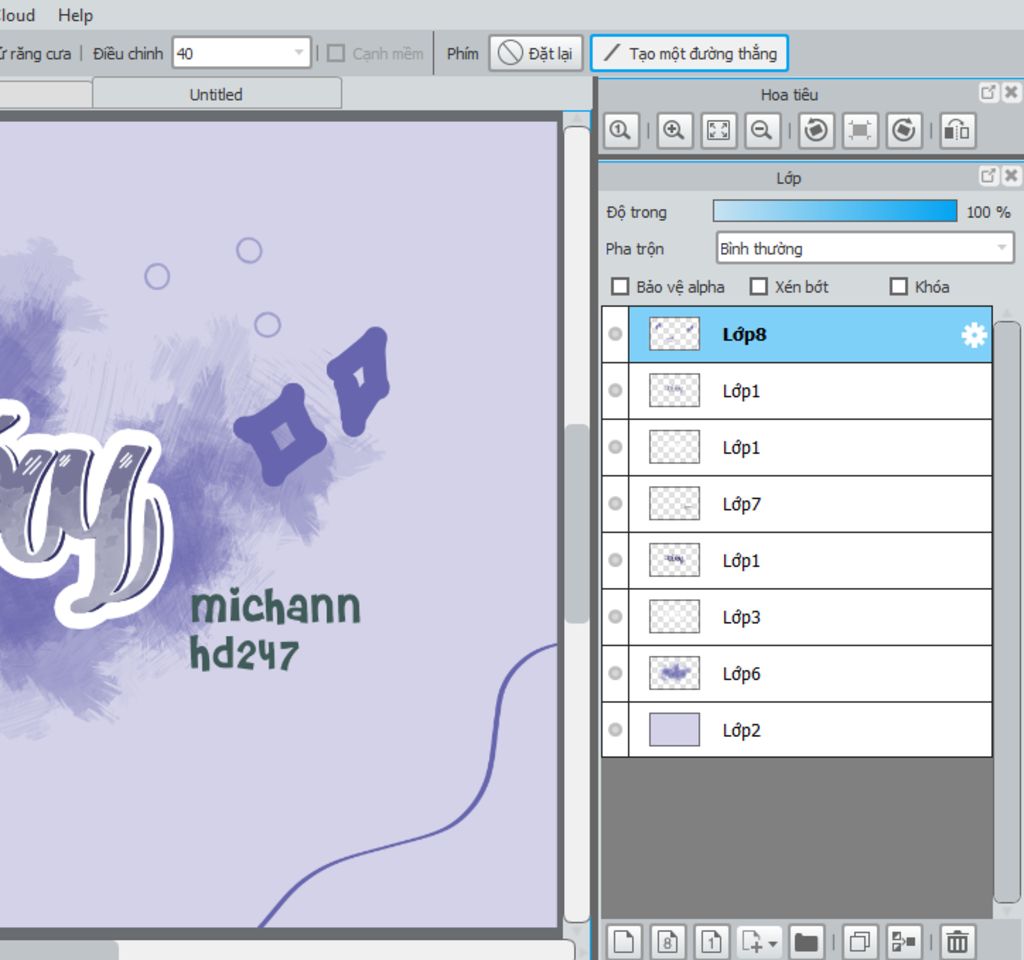Click the Lớp2 solid lavender thumbnail

point(674,729)
